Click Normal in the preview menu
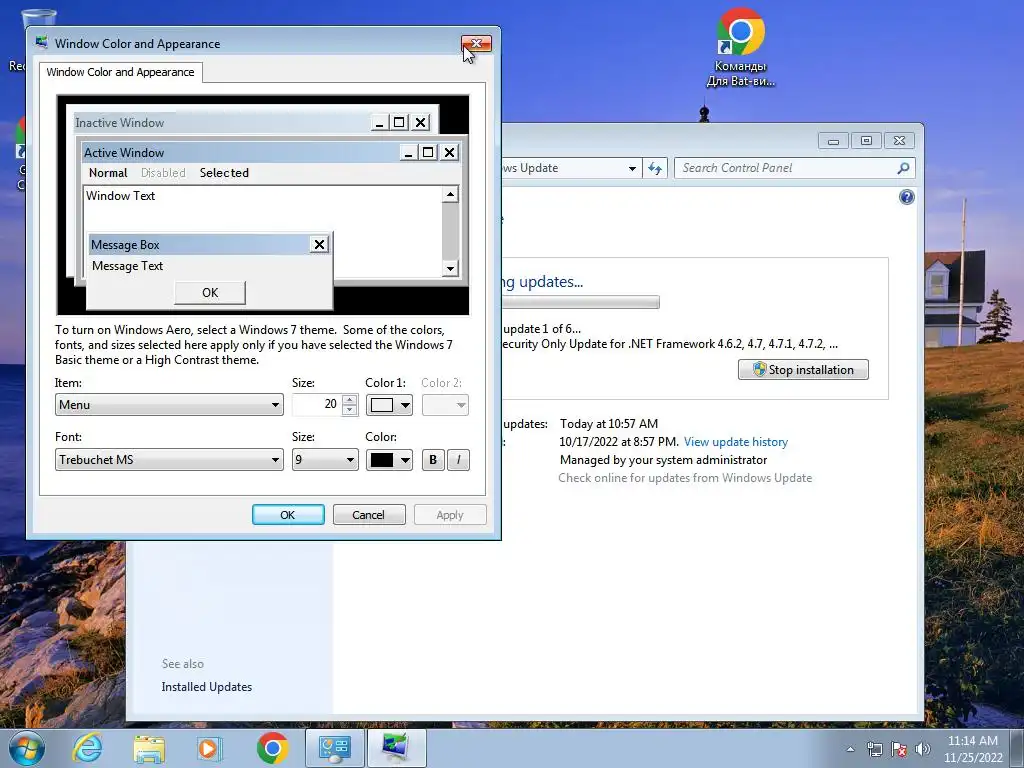Viewport: 1024px width, 768px height. [x=108, y=172]
